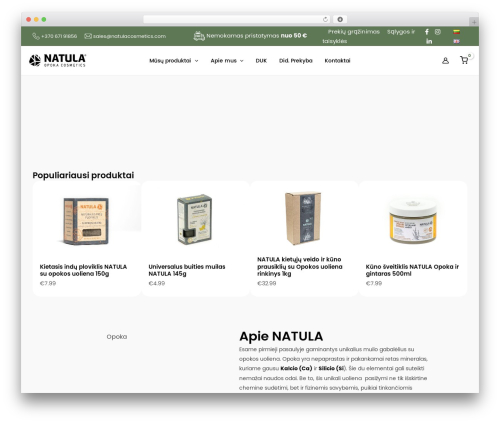500x423 pixels.
Task: Open the user account icon
Action: [445, 61]
